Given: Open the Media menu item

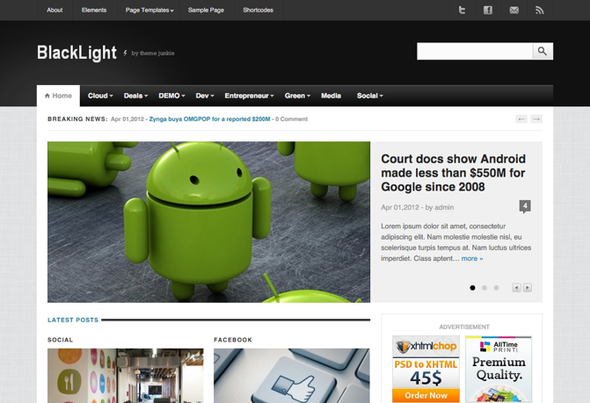Looking at the screenshot, I should pyautogui.click(x=331, y=96).
